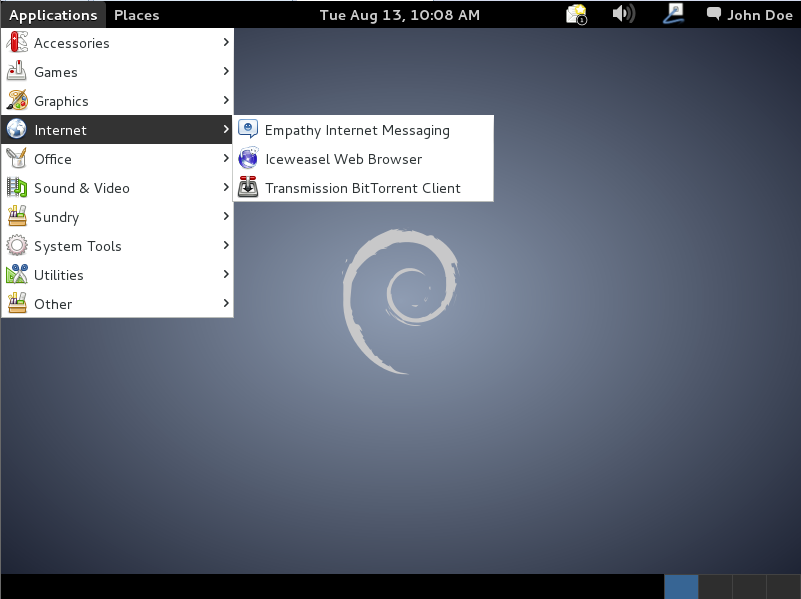
Task: Click the Games joystick icon
Action: pyautogui.click(x=17, y=71)
